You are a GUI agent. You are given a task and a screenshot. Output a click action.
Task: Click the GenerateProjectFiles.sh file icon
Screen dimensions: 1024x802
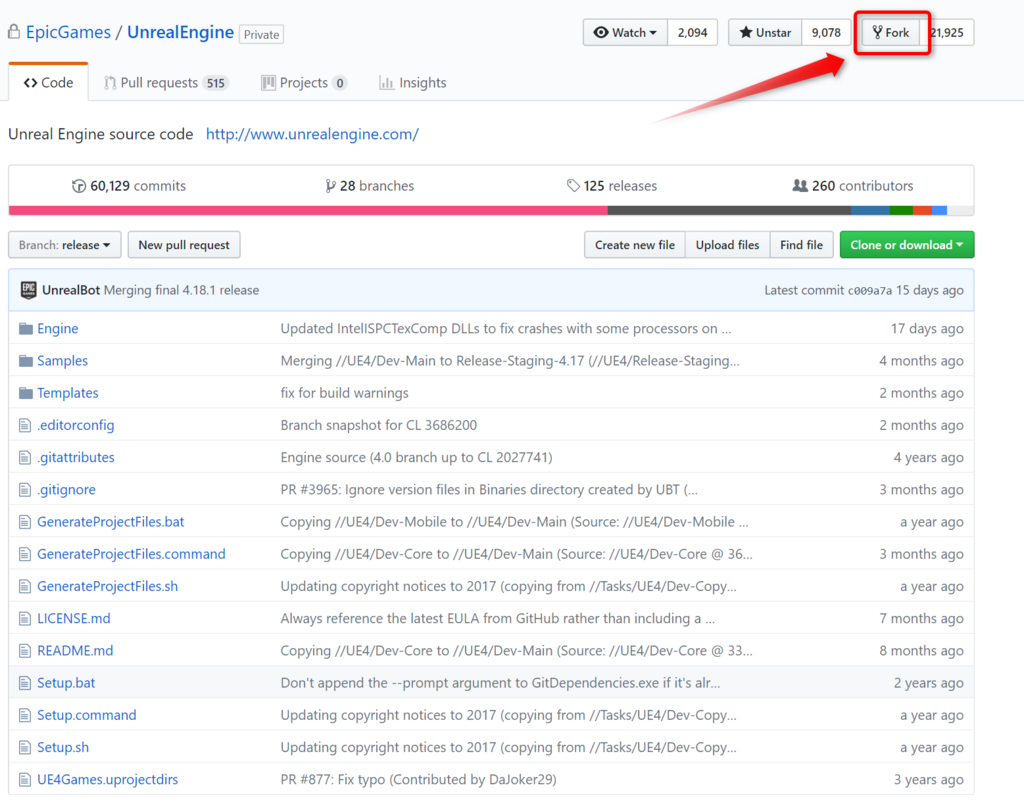pyautogui.click(x=25, y=586)
